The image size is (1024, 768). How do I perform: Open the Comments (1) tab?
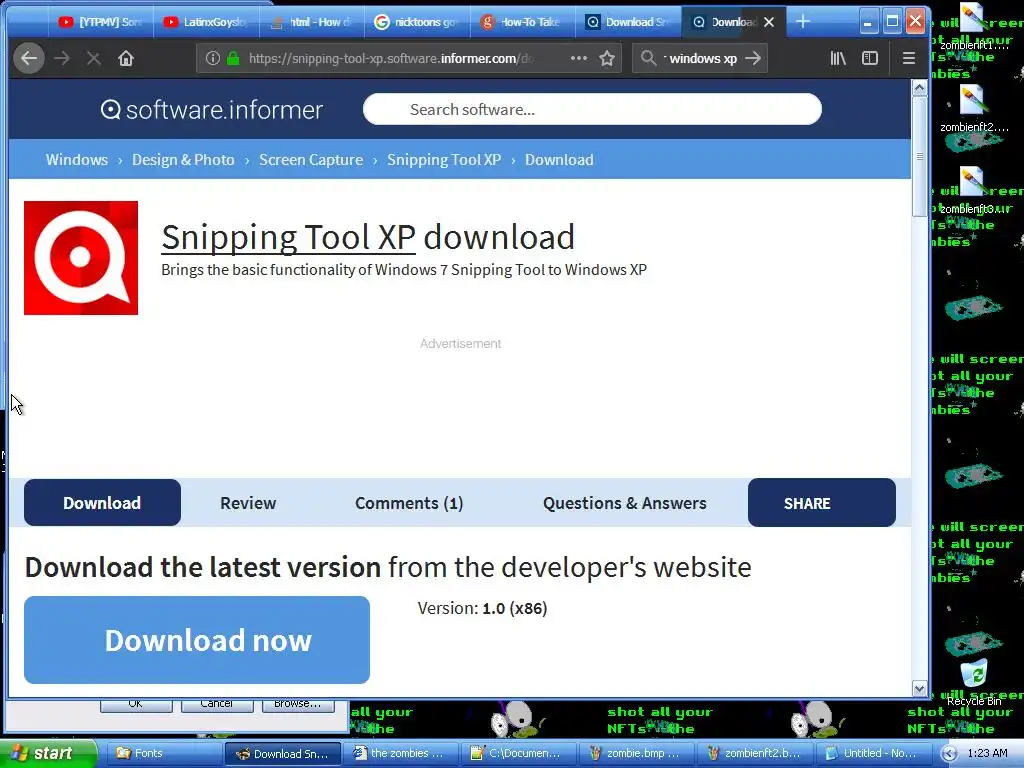click(409, 503)
